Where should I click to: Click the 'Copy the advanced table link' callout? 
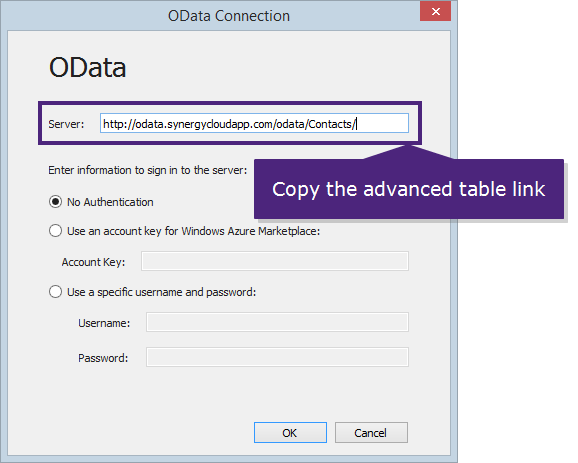click(x=409, y=189)
